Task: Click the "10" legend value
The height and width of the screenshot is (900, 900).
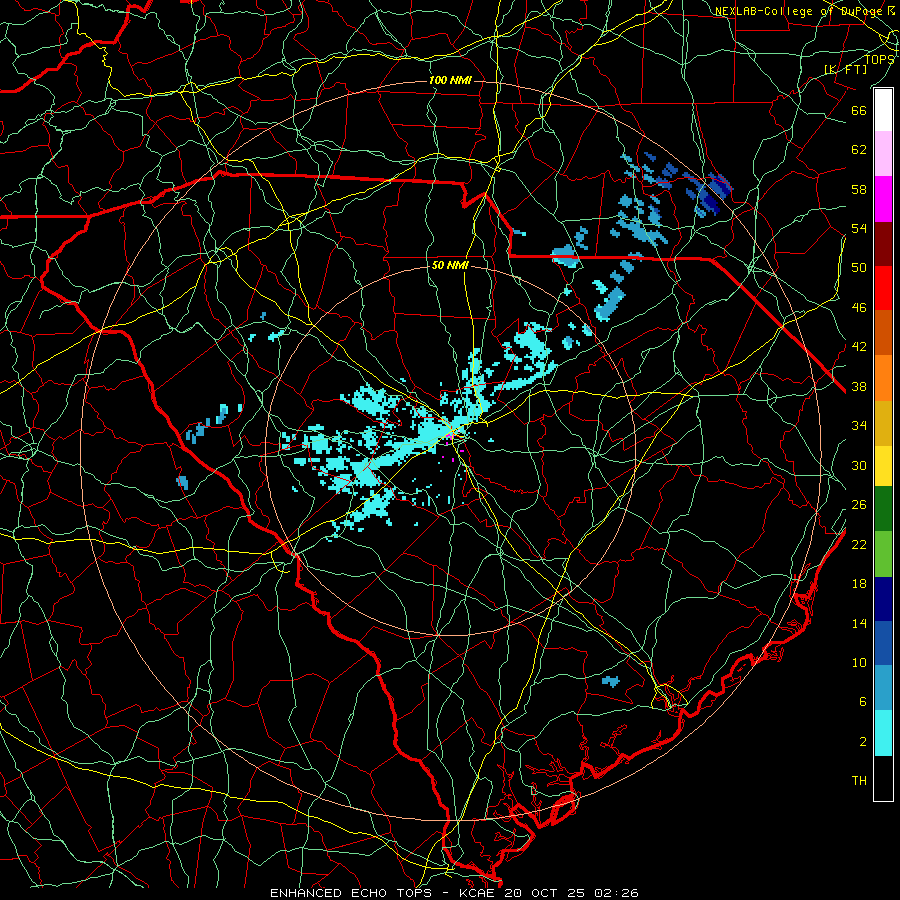Action: pyautogui.click(x=859, y=663)
